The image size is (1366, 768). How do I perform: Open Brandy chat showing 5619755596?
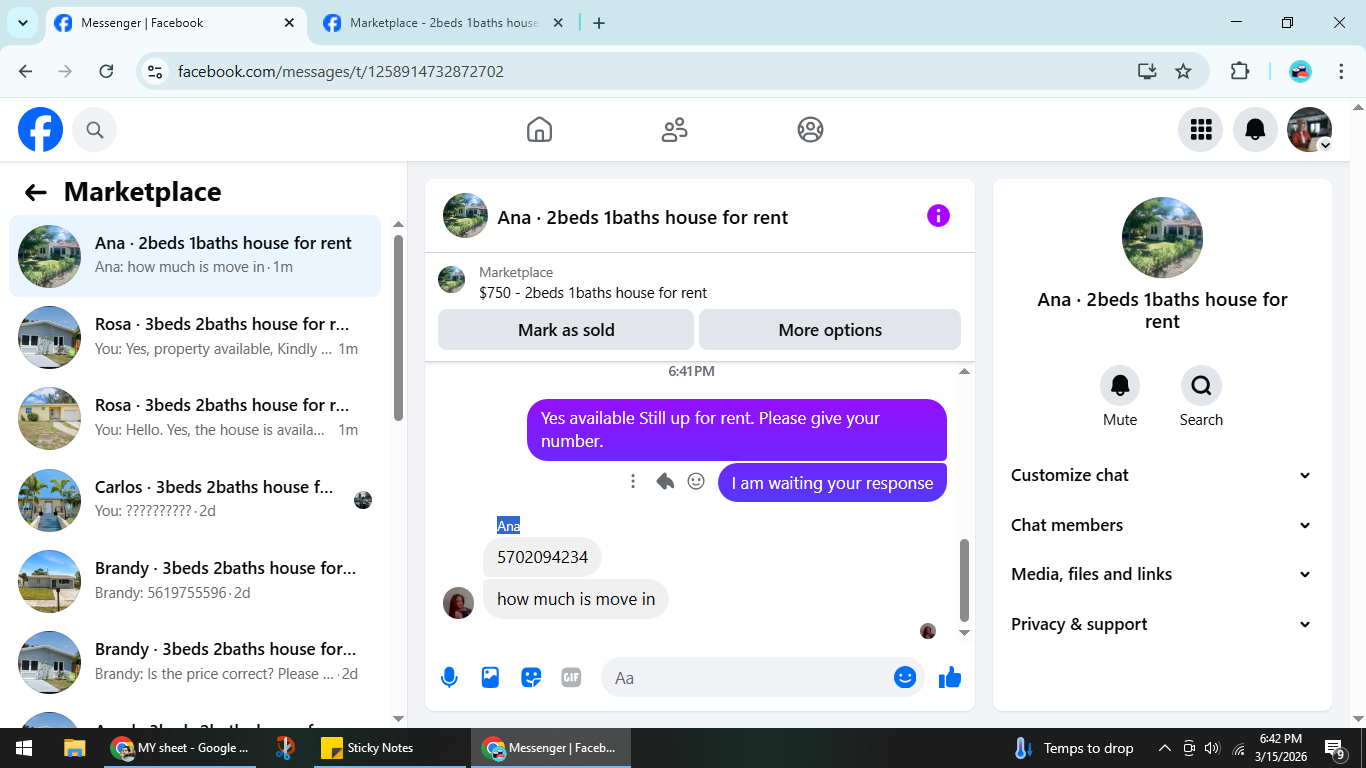pyautogui.click(x=195, y=580)
